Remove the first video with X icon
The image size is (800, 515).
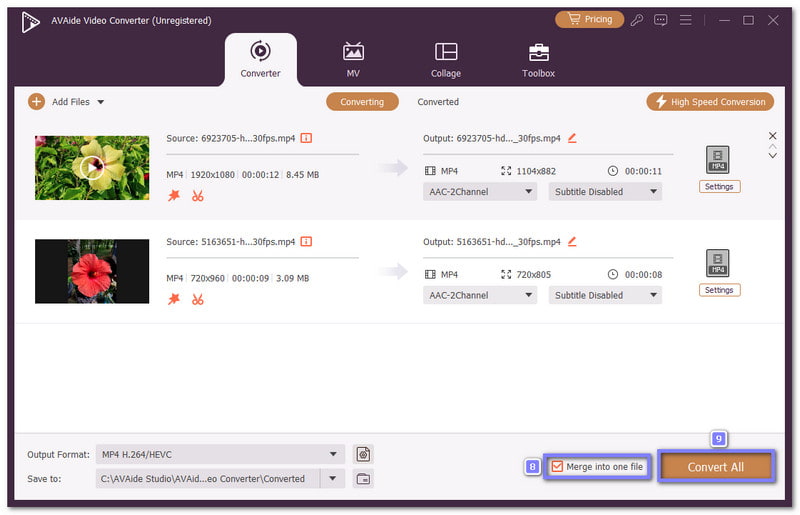pos(772,136)
